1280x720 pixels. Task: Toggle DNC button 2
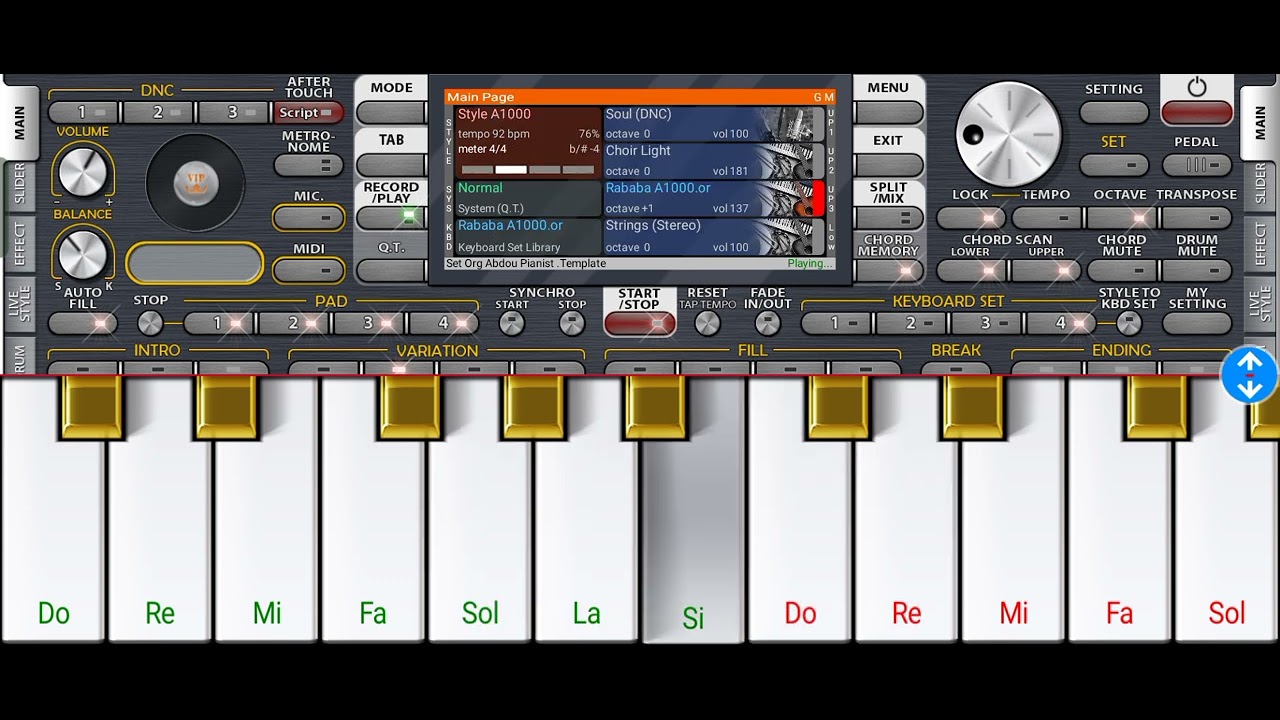[158, 113]
